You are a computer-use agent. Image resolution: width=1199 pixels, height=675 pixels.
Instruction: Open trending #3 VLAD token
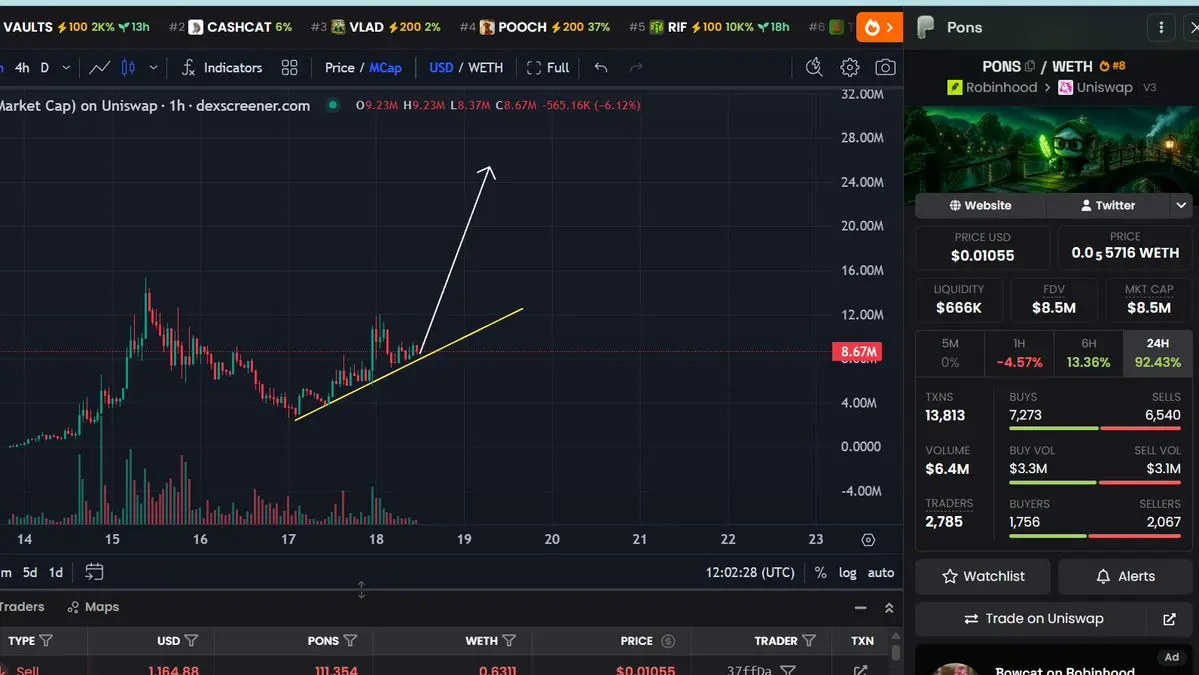point(375,28)
